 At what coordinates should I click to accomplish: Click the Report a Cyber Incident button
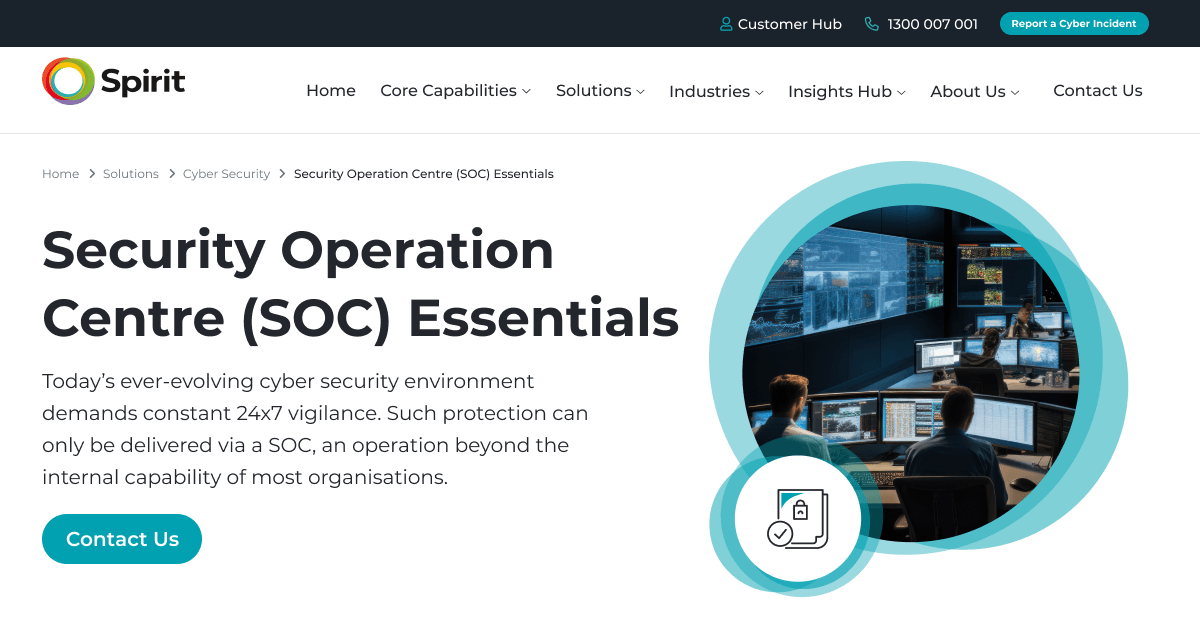pyautogui.click(x=1073, y=23)
